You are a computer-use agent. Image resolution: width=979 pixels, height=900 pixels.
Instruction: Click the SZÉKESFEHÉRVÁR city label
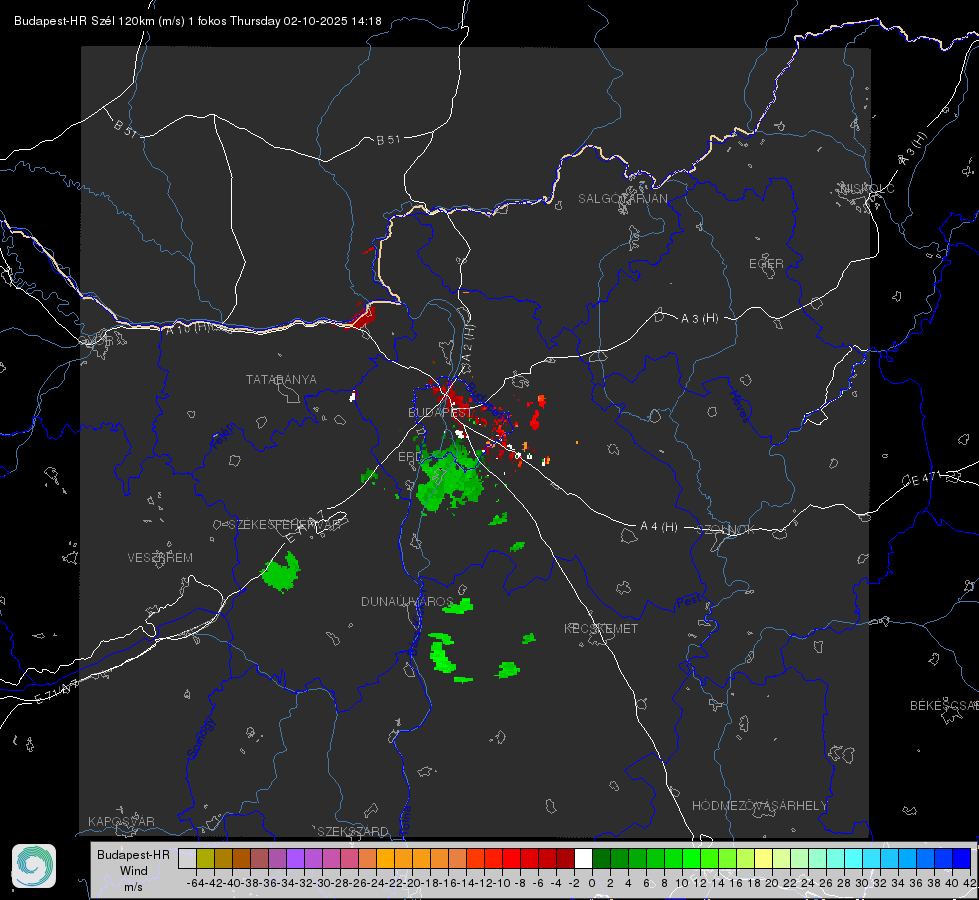284,524
